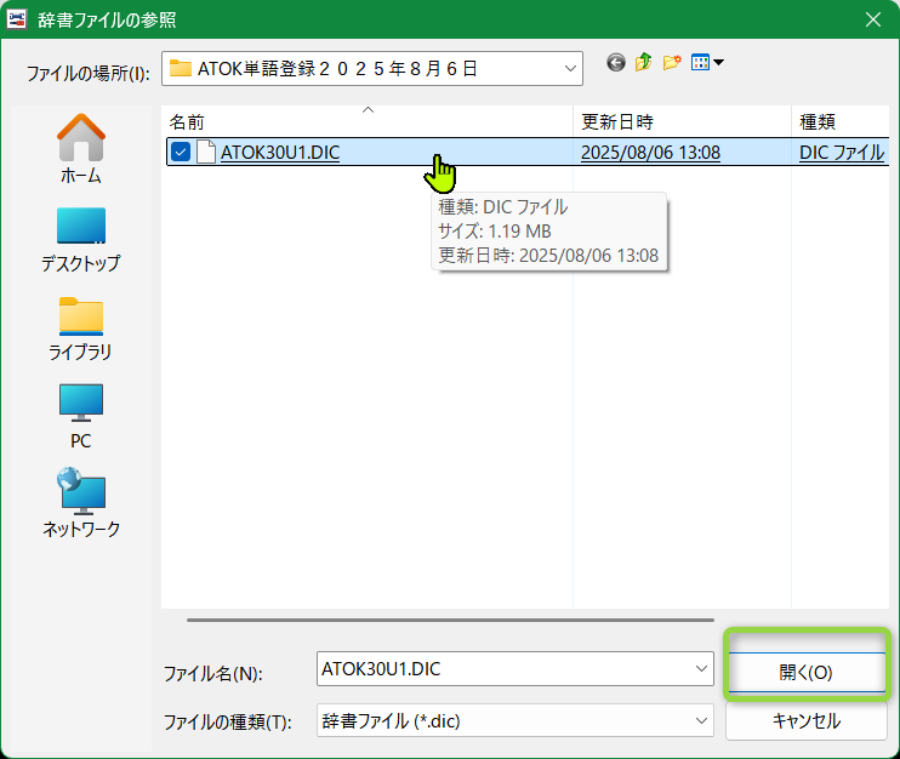The height and width of the screenshot is (759, 900).
Task: Expand the ファイル名 dropdown arrow
Action: click(701, 669)
